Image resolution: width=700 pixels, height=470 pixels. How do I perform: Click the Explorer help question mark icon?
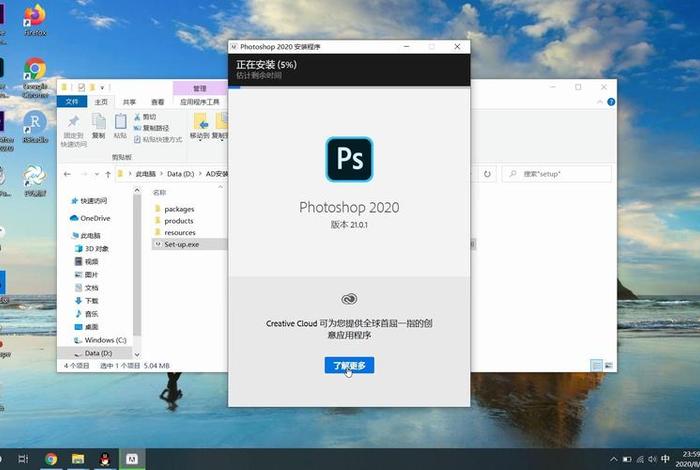(x=611, y=102)
